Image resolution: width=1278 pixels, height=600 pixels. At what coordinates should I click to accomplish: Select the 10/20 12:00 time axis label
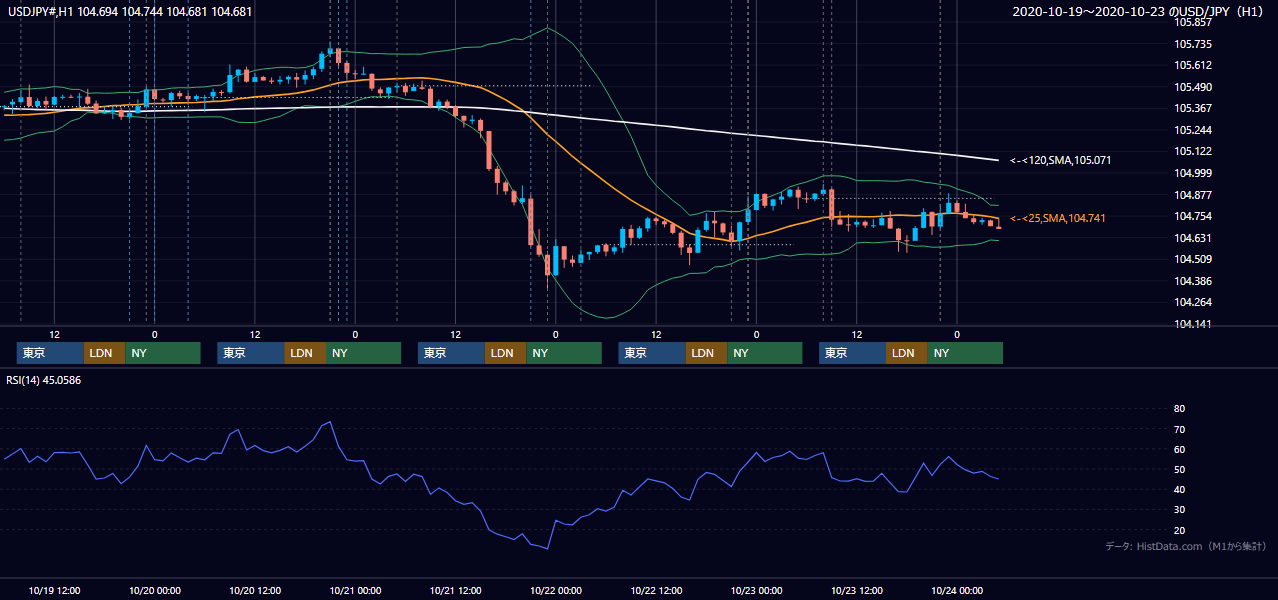pos(255,590)
